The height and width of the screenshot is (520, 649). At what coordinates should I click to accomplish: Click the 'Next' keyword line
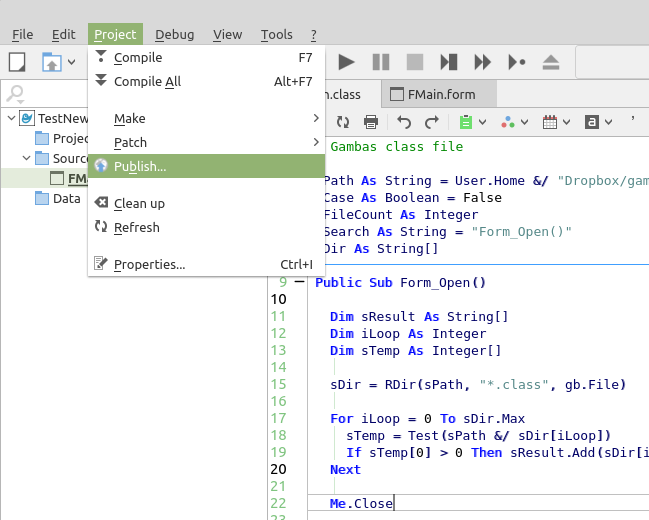pos(345,469)
